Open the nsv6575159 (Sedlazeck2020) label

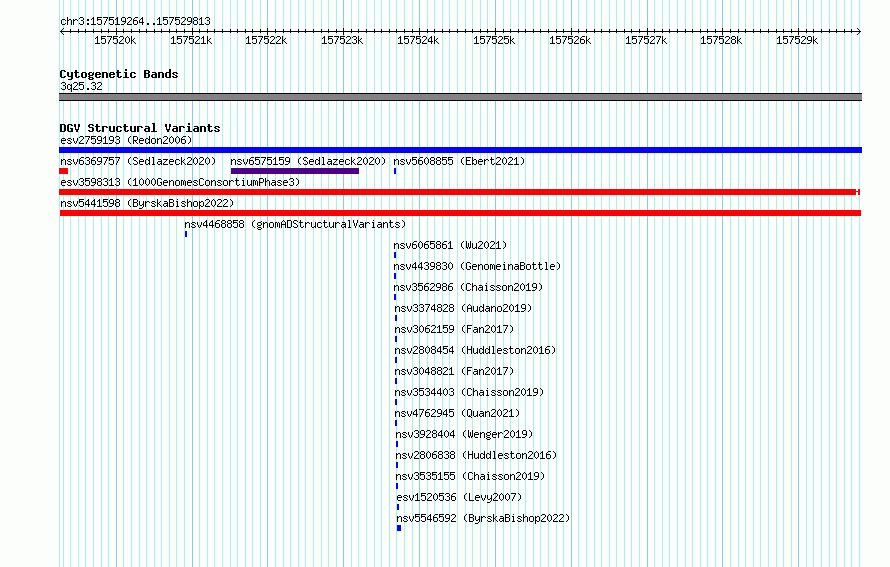pos(308,161)
